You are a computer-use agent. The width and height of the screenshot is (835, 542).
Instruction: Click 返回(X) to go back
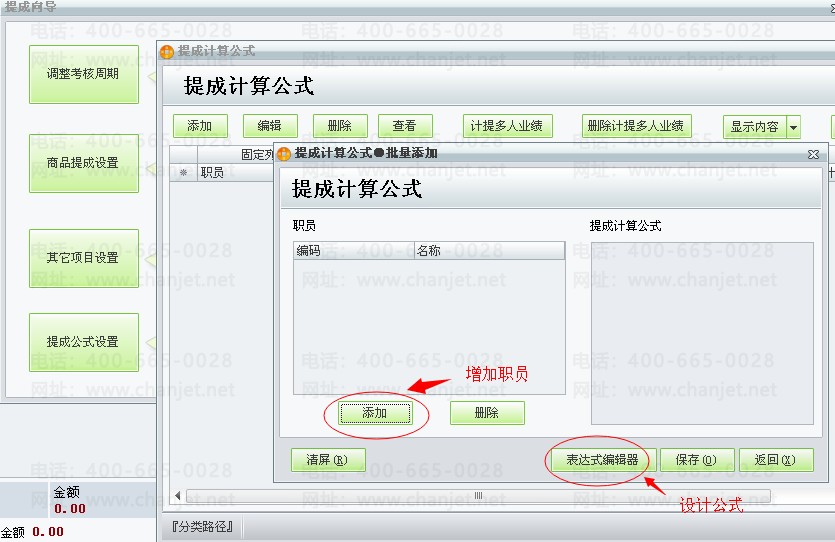click(x=777, y=460)
